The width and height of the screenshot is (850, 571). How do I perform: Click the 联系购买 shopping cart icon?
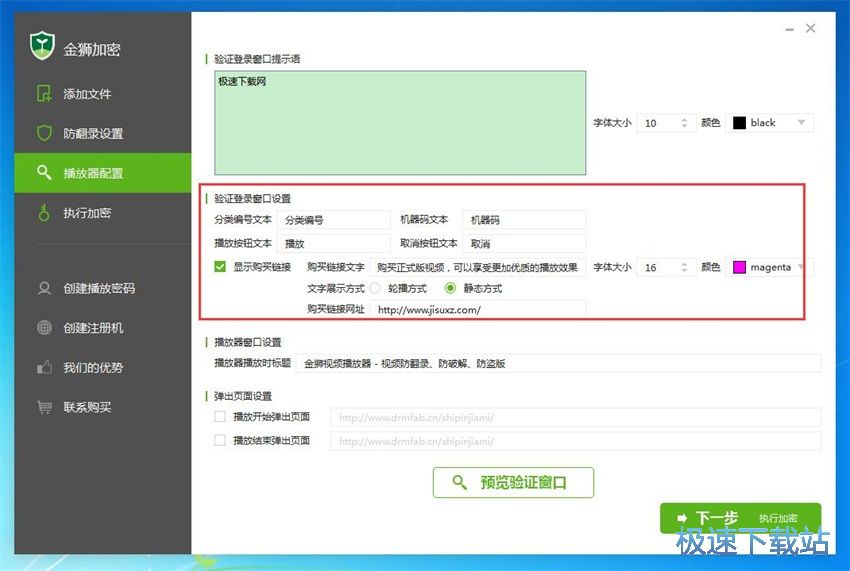(44, 407)
